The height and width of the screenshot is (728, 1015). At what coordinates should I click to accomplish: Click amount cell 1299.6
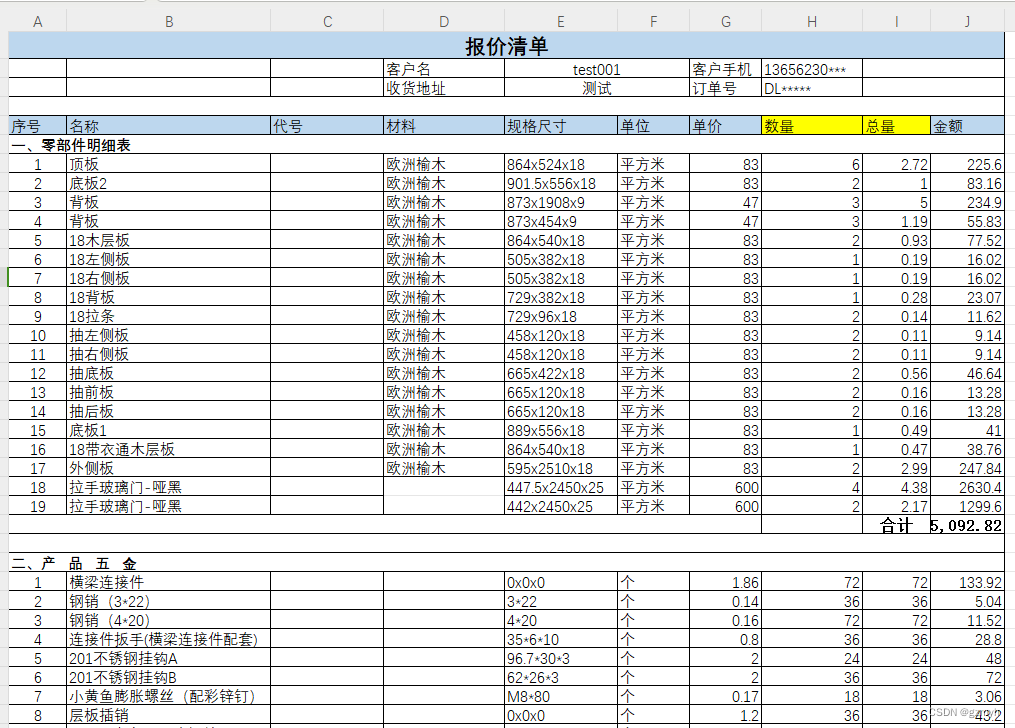coord(967,505)
